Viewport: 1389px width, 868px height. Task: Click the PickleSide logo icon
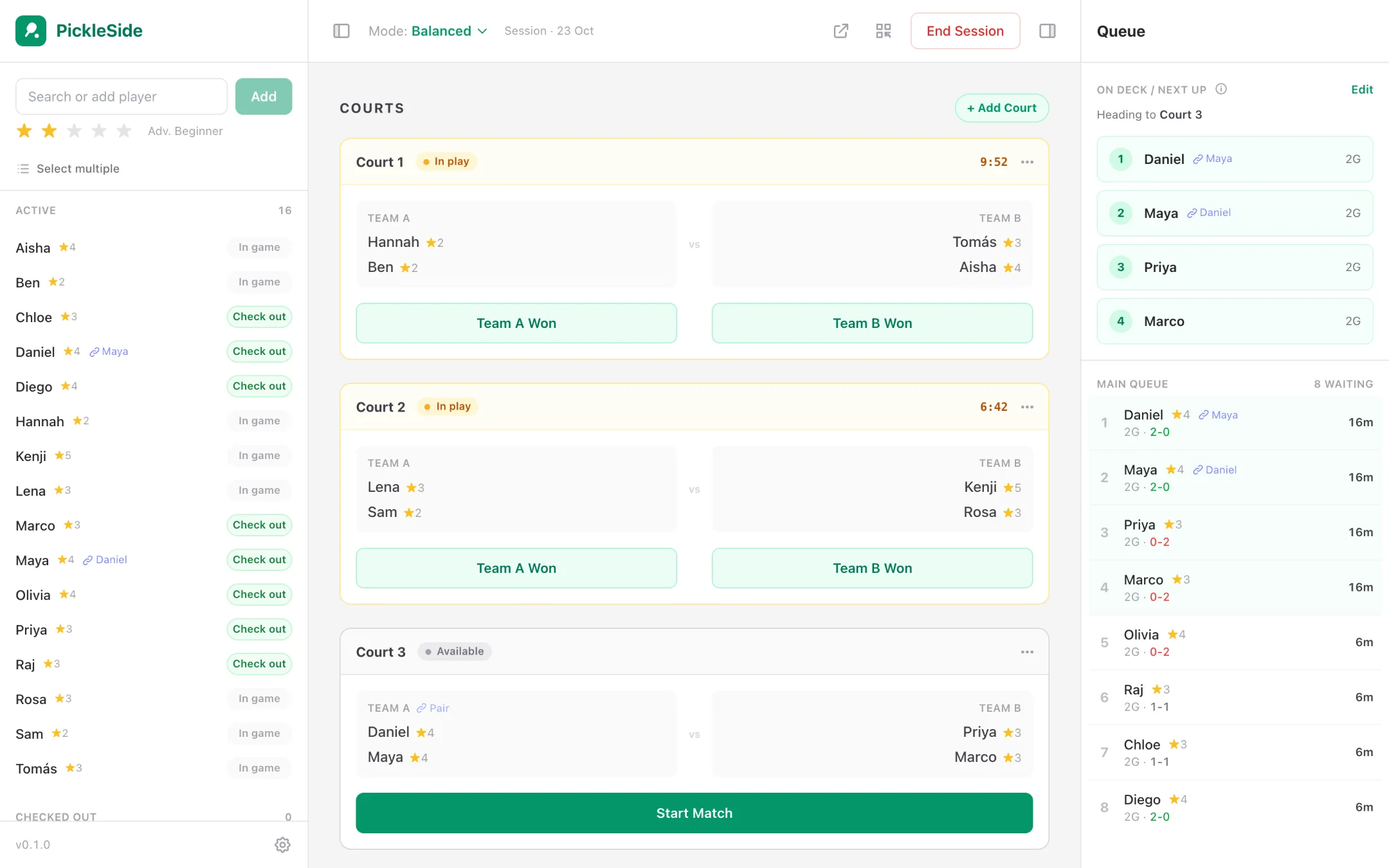[31, 31]
